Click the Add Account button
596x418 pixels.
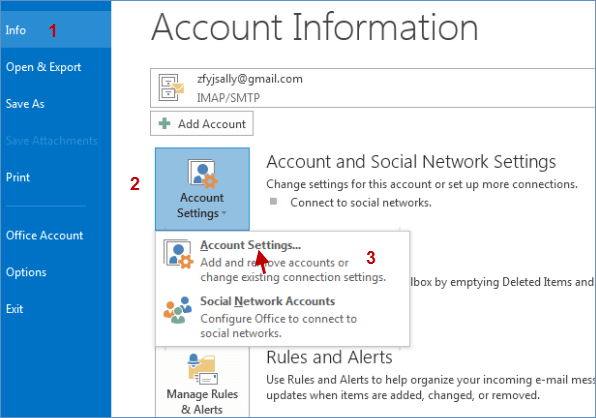(202, 124)
